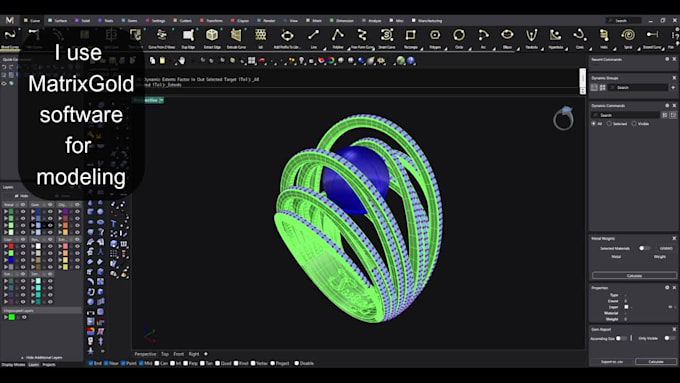Click Calculate in Gem Report panel
The width and height of the screenshot is (680, 383).
(x=656, y=361)
